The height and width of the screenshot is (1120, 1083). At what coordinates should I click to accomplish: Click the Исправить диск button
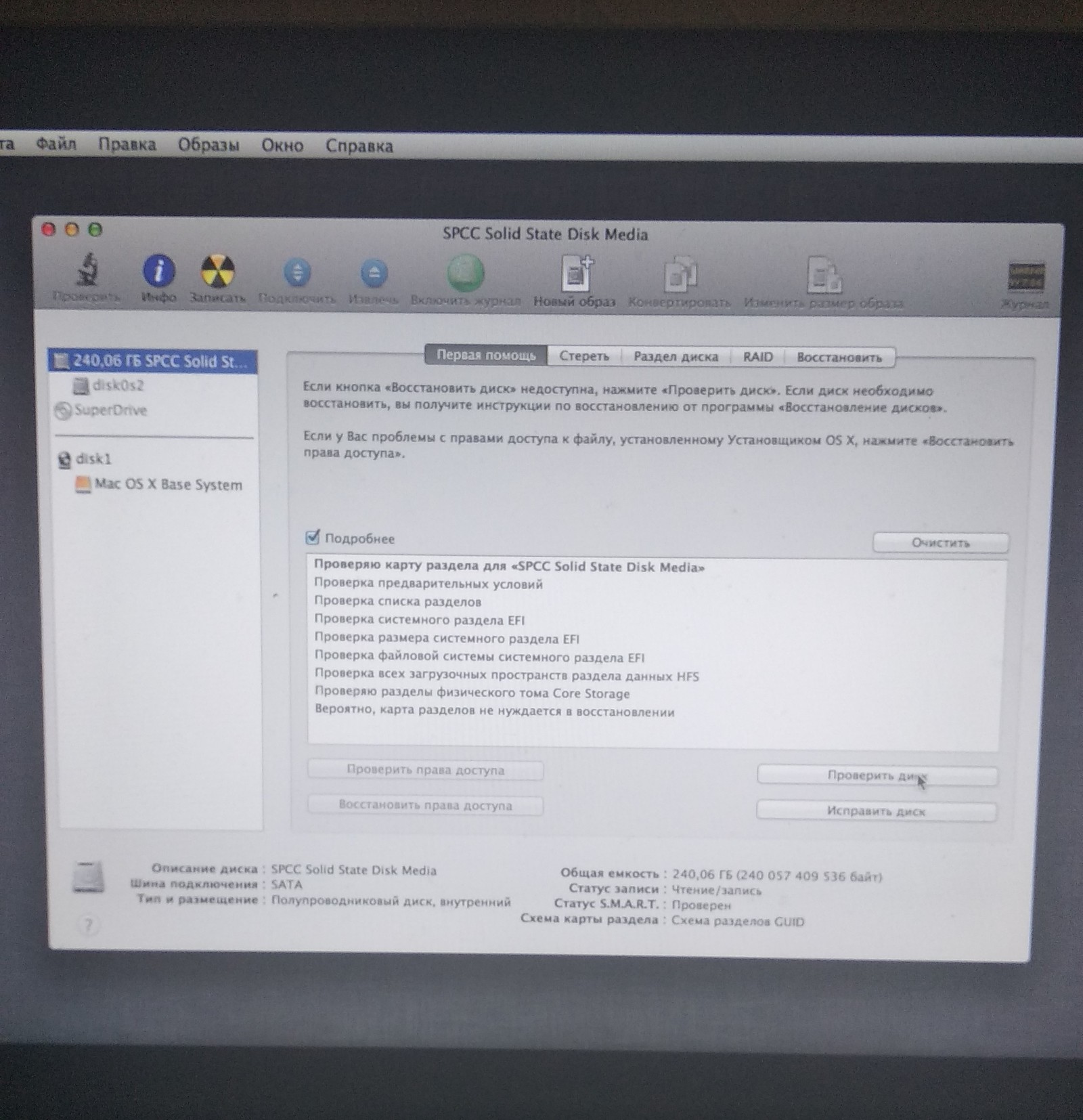point(876,811)
